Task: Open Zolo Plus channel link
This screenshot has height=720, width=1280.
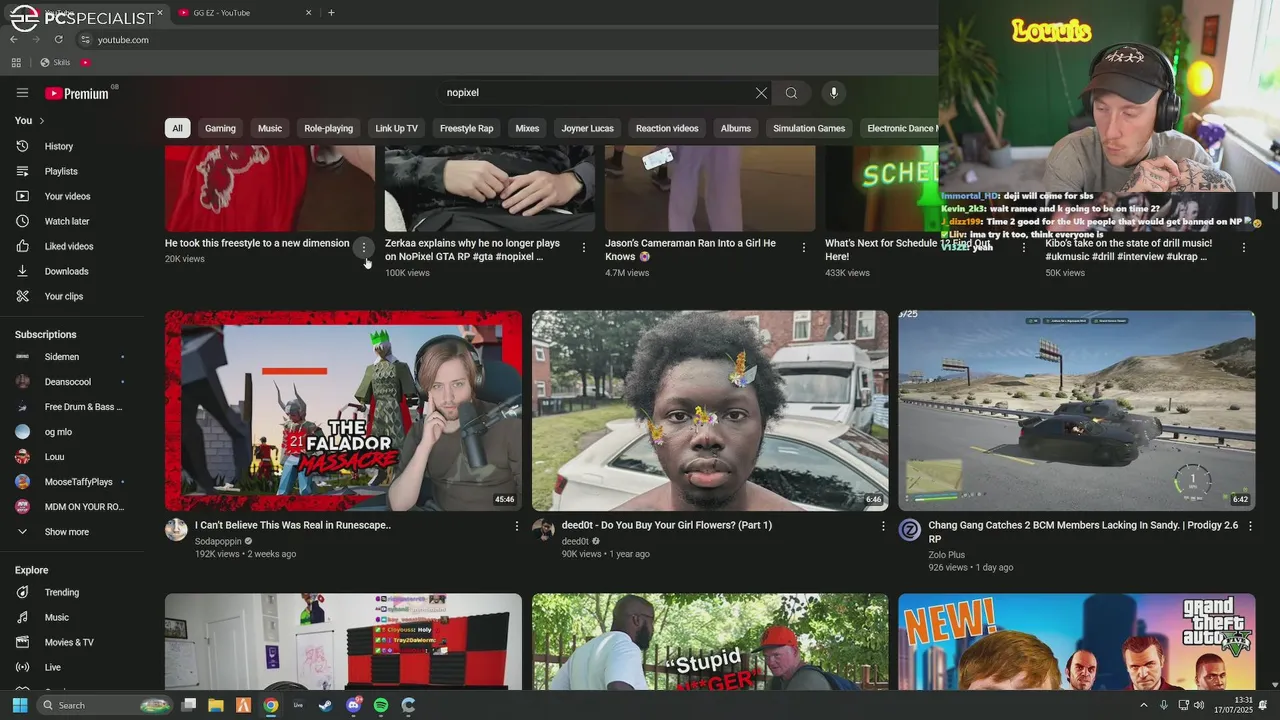Action: tap(946, 555)
